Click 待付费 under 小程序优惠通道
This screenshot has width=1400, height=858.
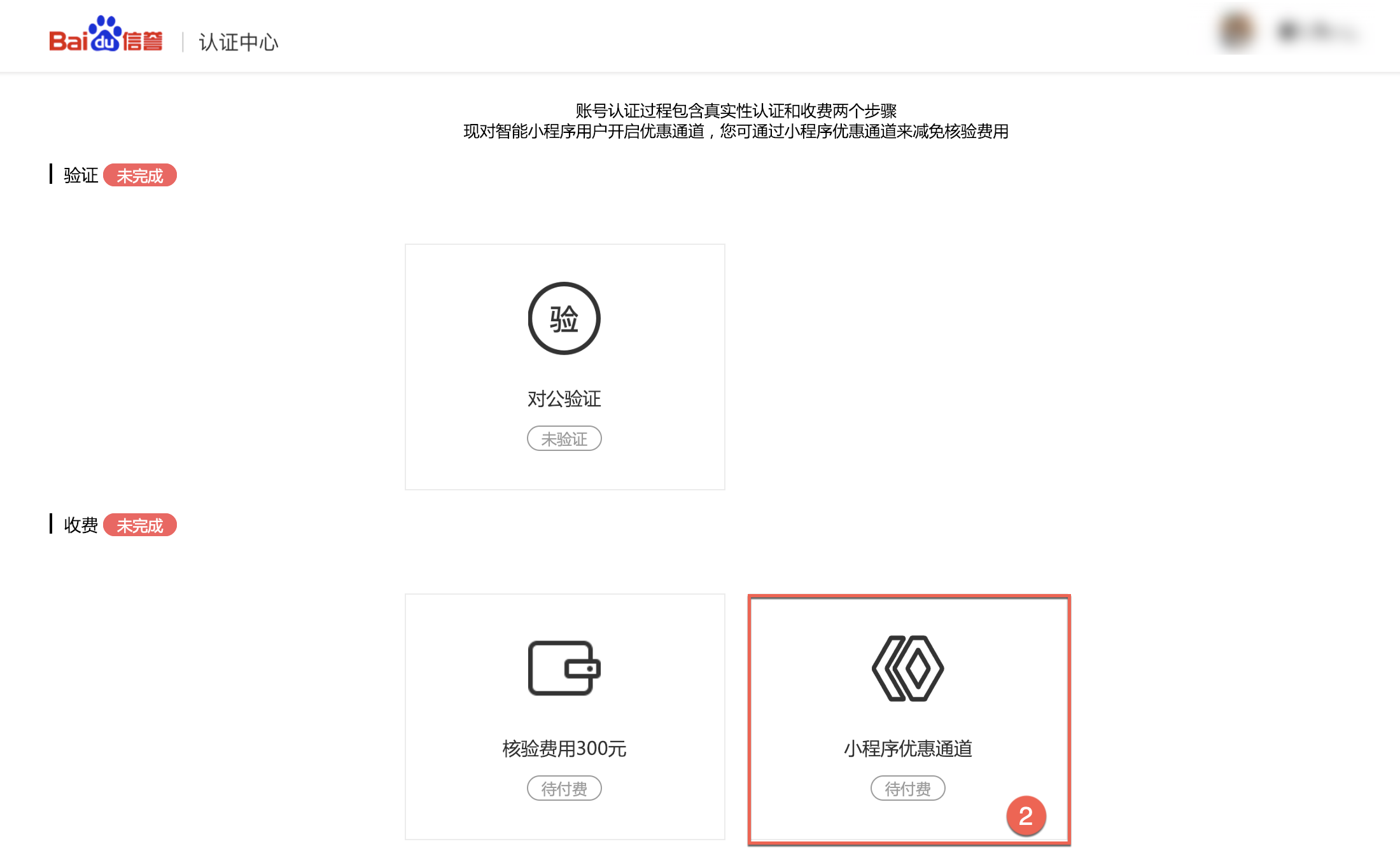point(907,789)
